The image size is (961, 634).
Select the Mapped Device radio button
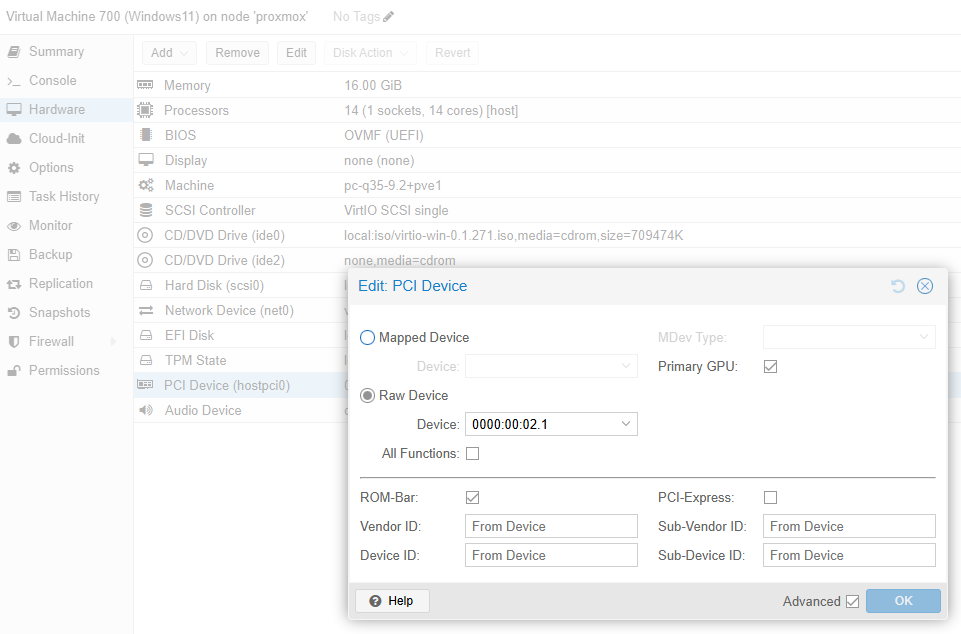pos(367,338)
